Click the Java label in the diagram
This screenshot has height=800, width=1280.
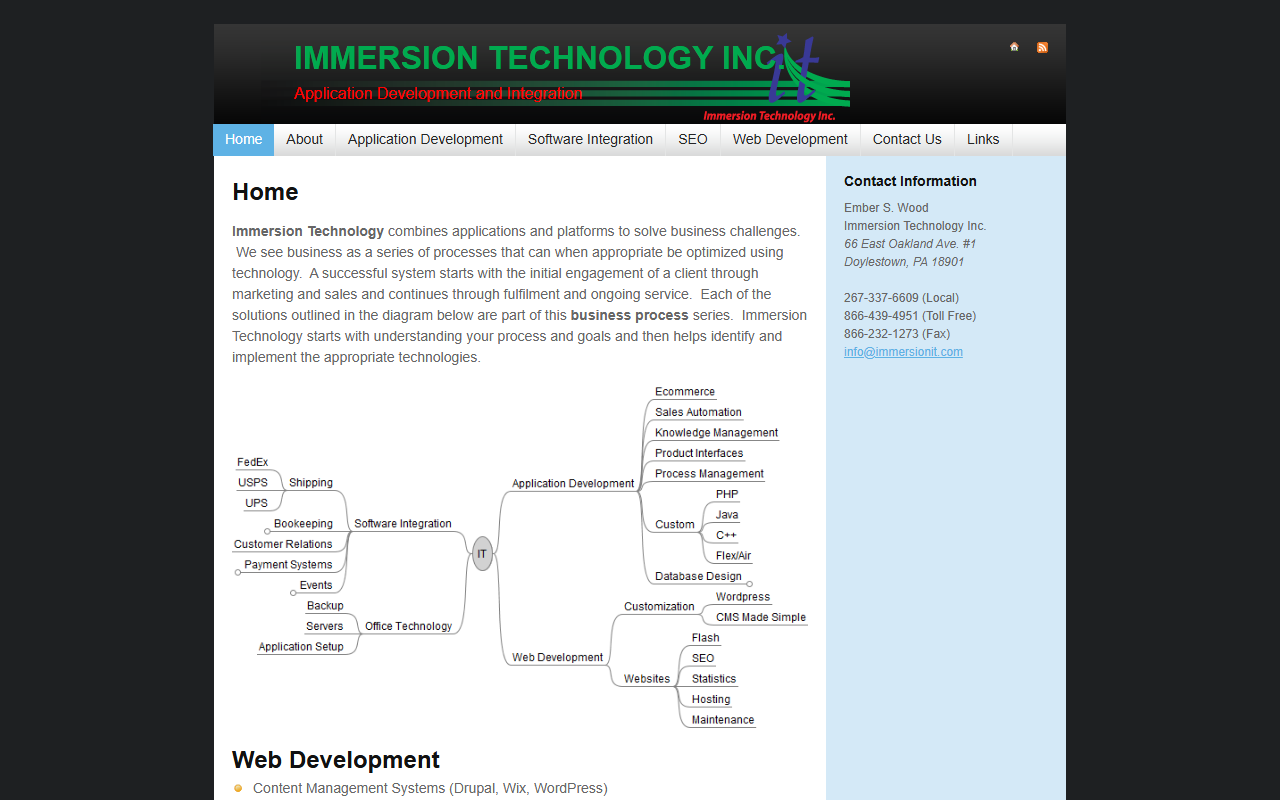point(727,515)
